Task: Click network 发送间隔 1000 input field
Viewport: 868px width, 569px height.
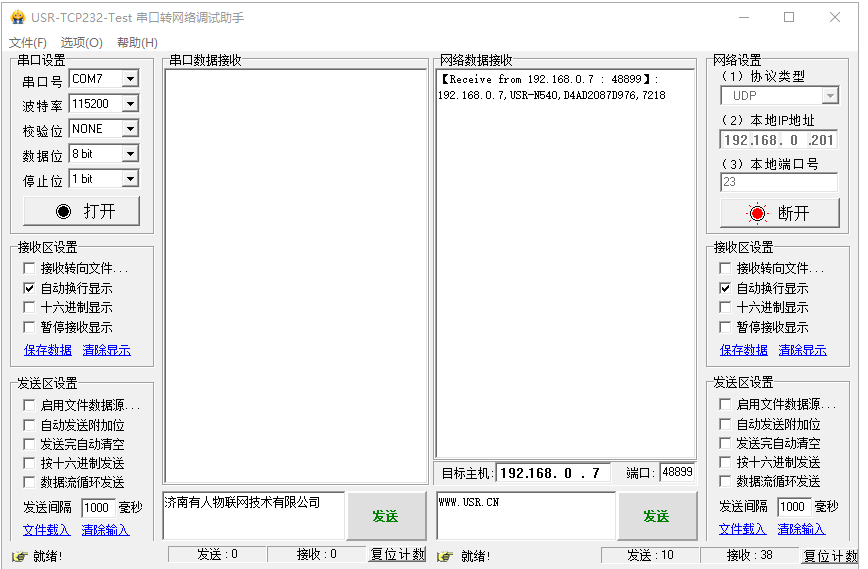Action: (x=794, y=506)
